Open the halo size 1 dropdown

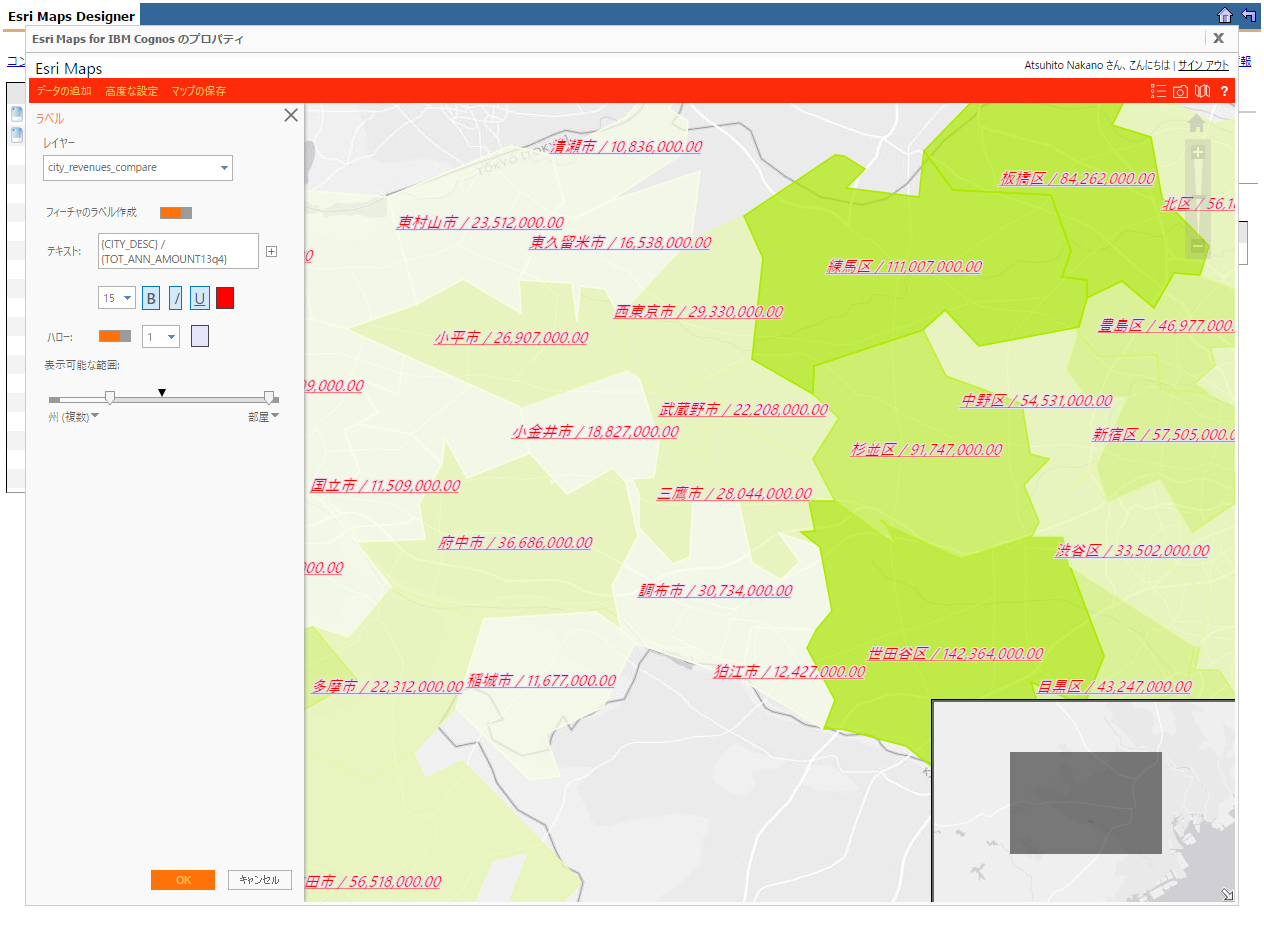160,337
